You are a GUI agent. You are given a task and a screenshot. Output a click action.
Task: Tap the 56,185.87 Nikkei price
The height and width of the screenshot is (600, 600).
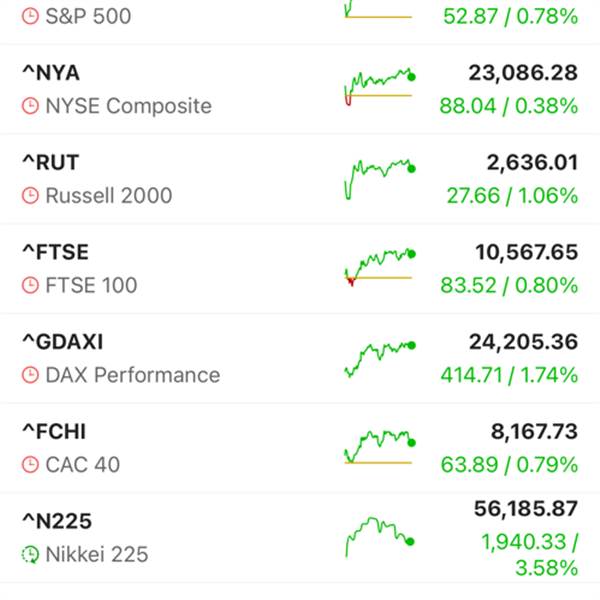[525, 509]
